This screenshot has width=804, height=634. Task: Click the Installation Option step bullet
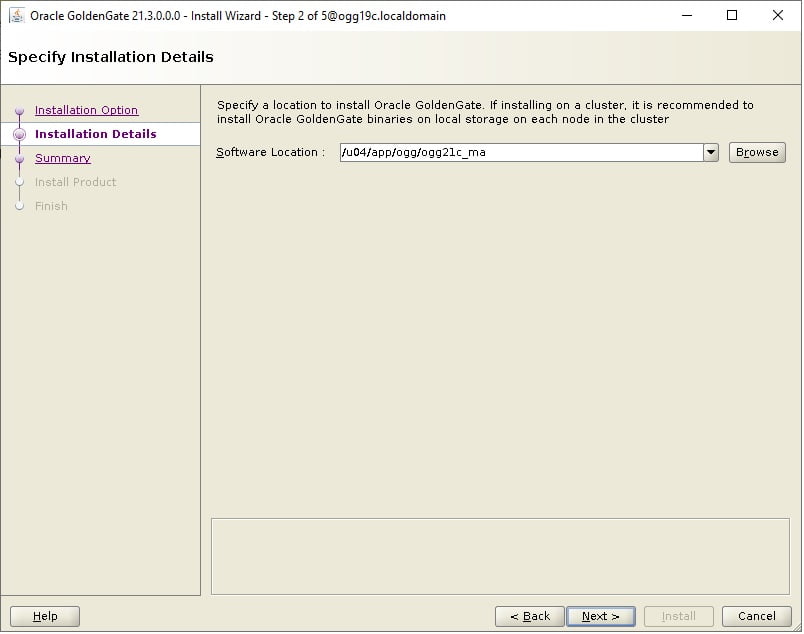[19, 111]
